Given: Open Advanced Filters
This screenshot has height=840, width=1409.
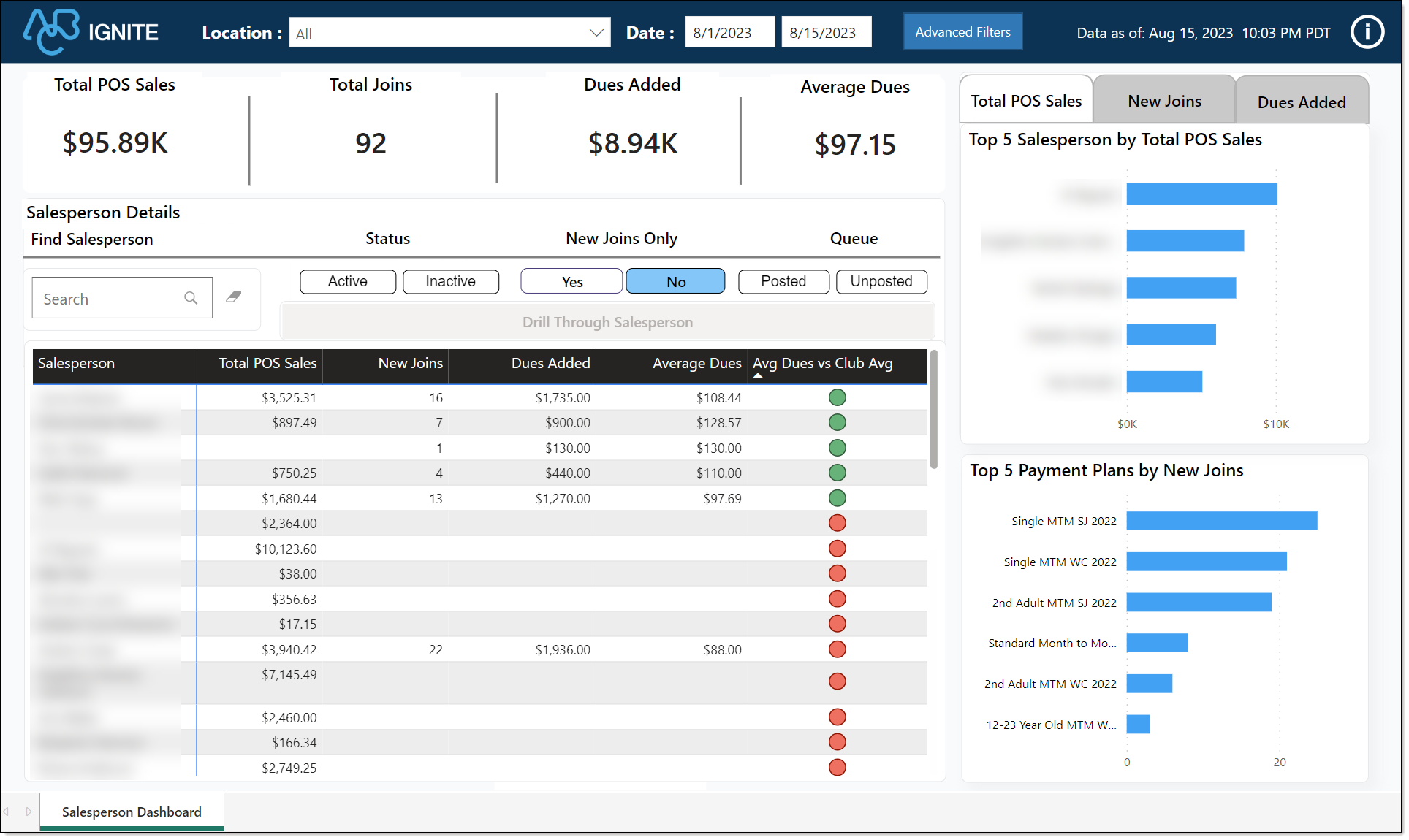Looking at the screenshot, I should pos(962,32).
